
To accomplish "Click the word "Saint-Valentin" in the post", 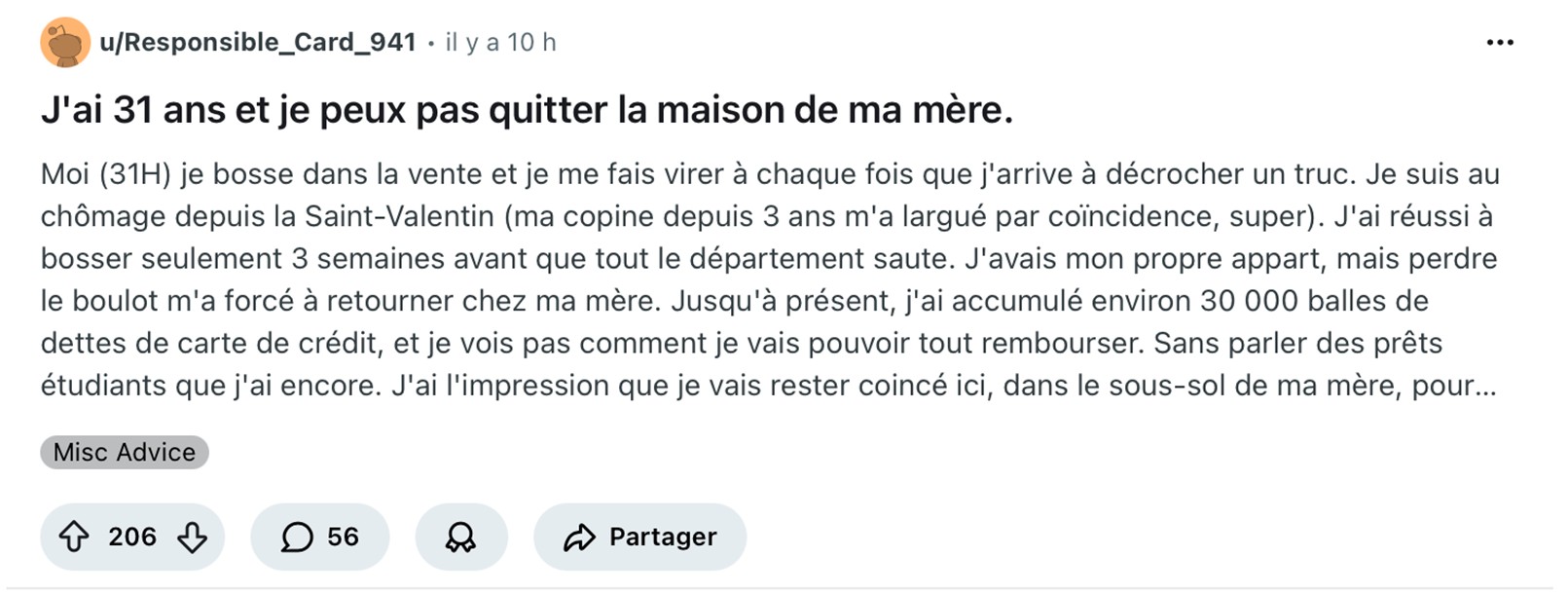I will point(399,216).
